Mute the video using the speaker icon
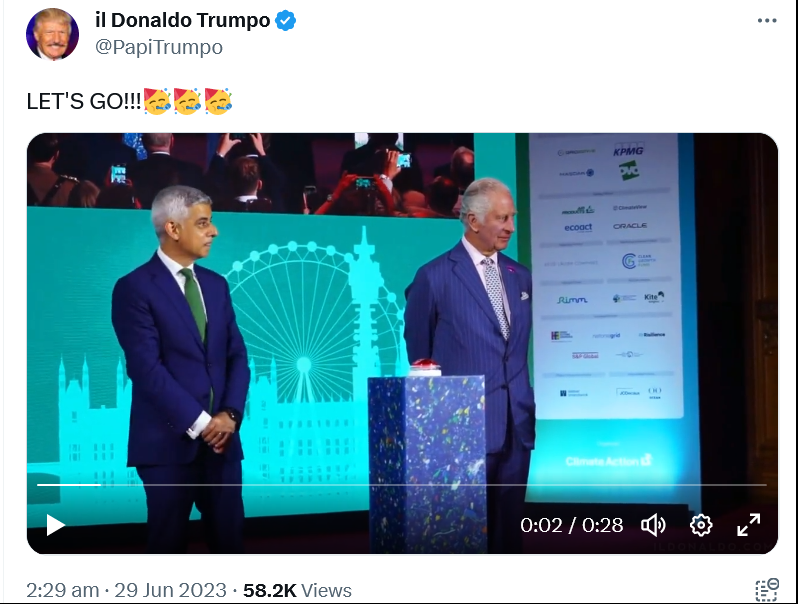The height and width of the screenshot is (604, 798). [x=653, y=525]
